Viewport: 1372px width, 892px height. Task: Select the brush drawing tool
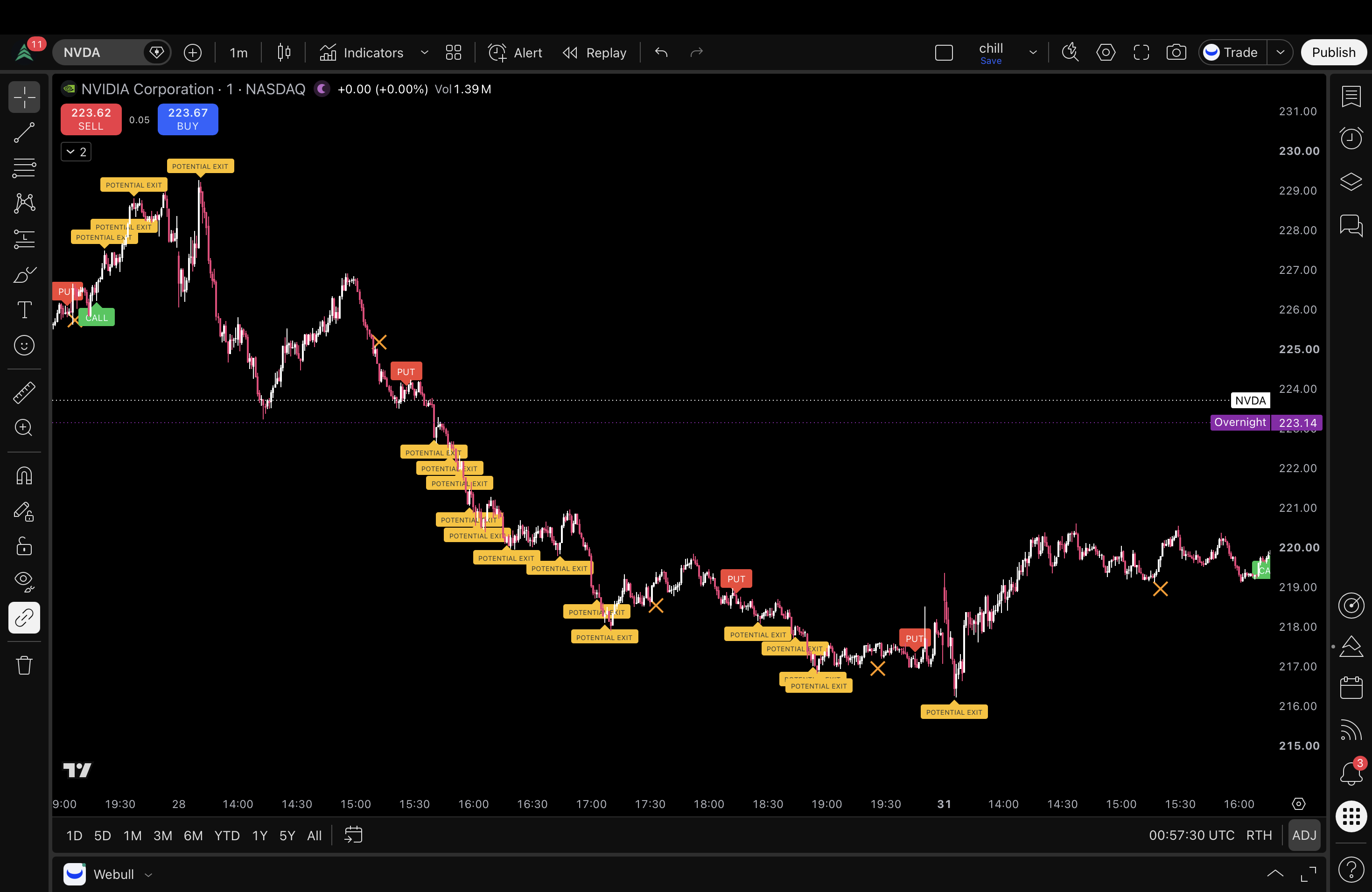[24, 275]
